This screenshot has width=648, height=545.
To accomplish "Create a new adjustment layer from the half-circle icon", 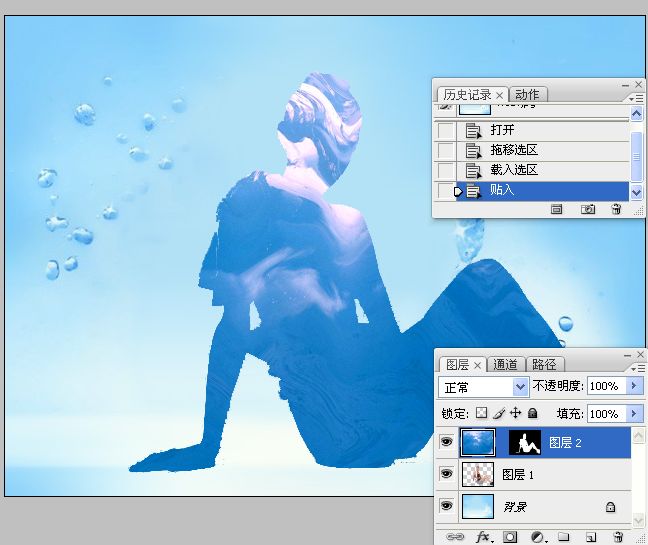I will point(537,537).
